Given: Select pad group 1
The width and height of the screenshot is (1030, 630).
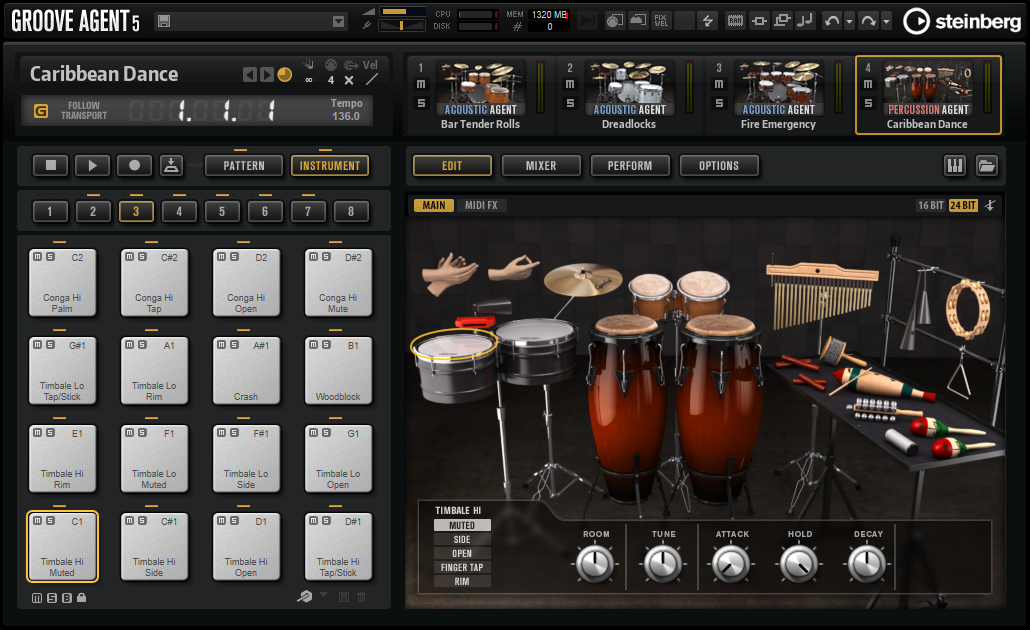Looking at the screenshot, I should point(50,212).
